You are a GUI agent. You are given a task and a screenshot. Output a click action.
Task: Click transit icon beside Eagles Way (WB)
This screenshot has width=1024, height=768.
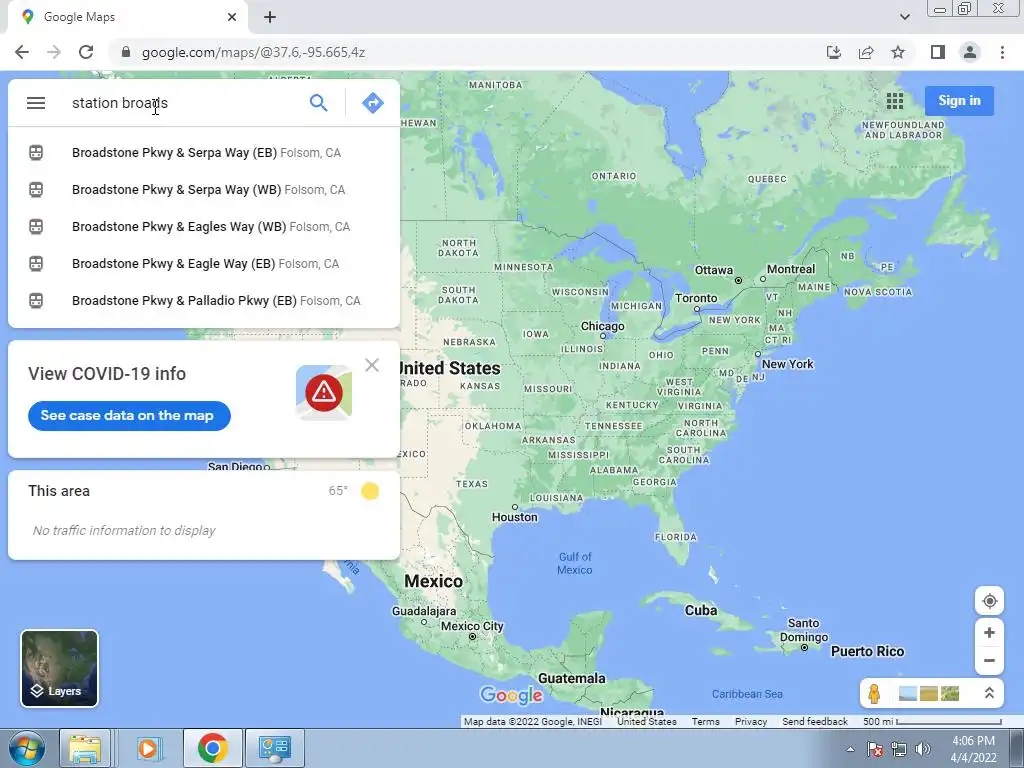pos(36,227)
